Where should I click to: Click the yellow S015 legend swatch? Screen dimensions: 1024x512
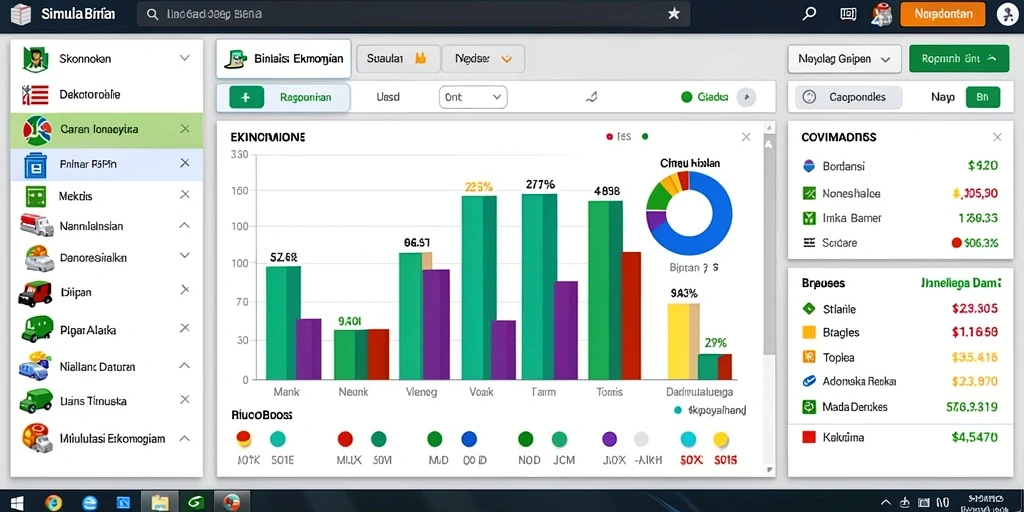[x=721, y=439]
